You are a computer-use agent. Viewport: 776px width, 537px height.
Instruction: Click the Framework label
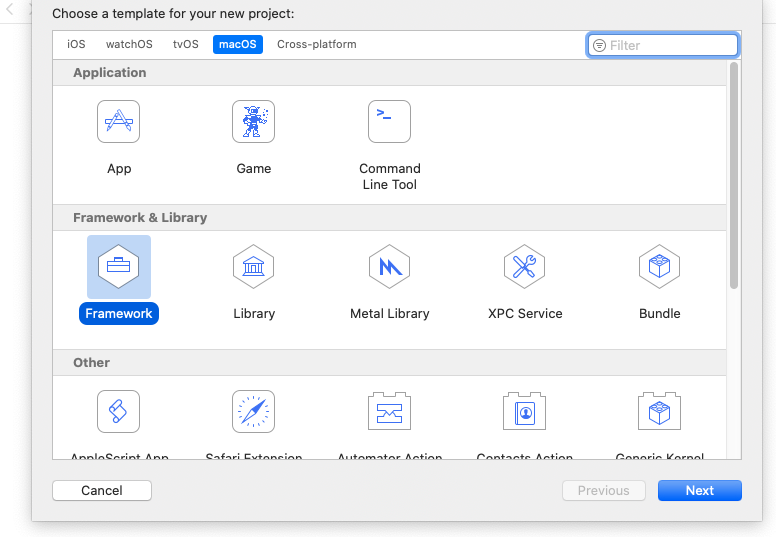point(119,313)
